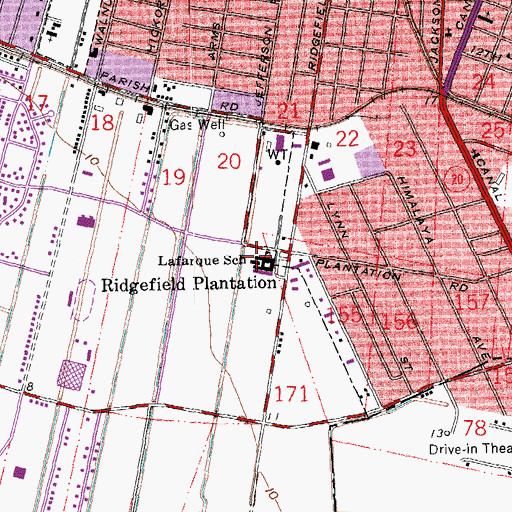The width and height of the screenshot is (512, 512).
Task: Click section number 78
Action: [x=475, y=428]
